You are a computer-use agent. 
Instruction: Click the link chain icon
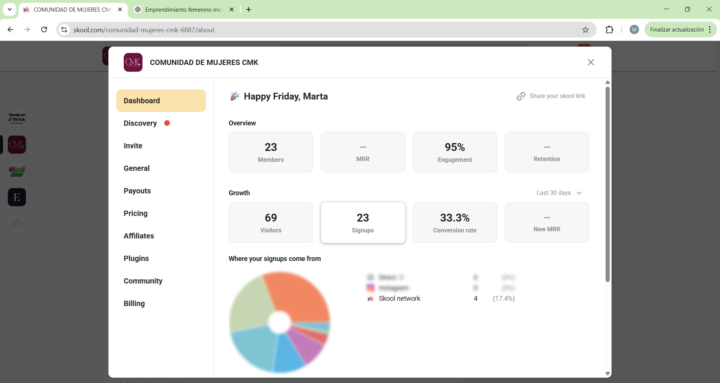521,96
